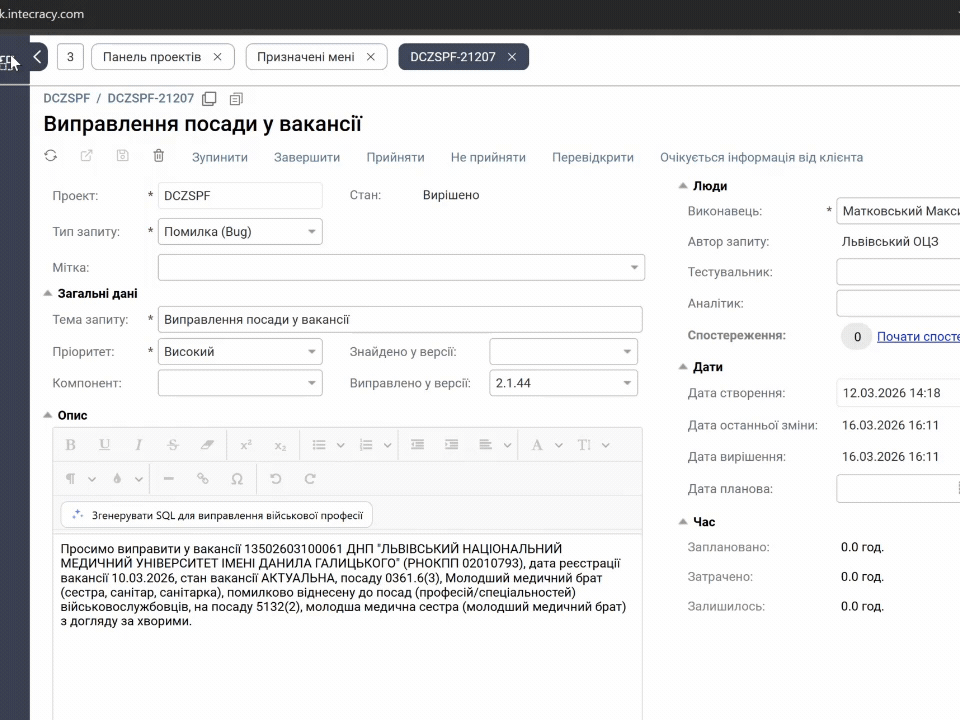960x720 pixels.
Task: Click the background color droplet icon
Action: pos(117,479)
